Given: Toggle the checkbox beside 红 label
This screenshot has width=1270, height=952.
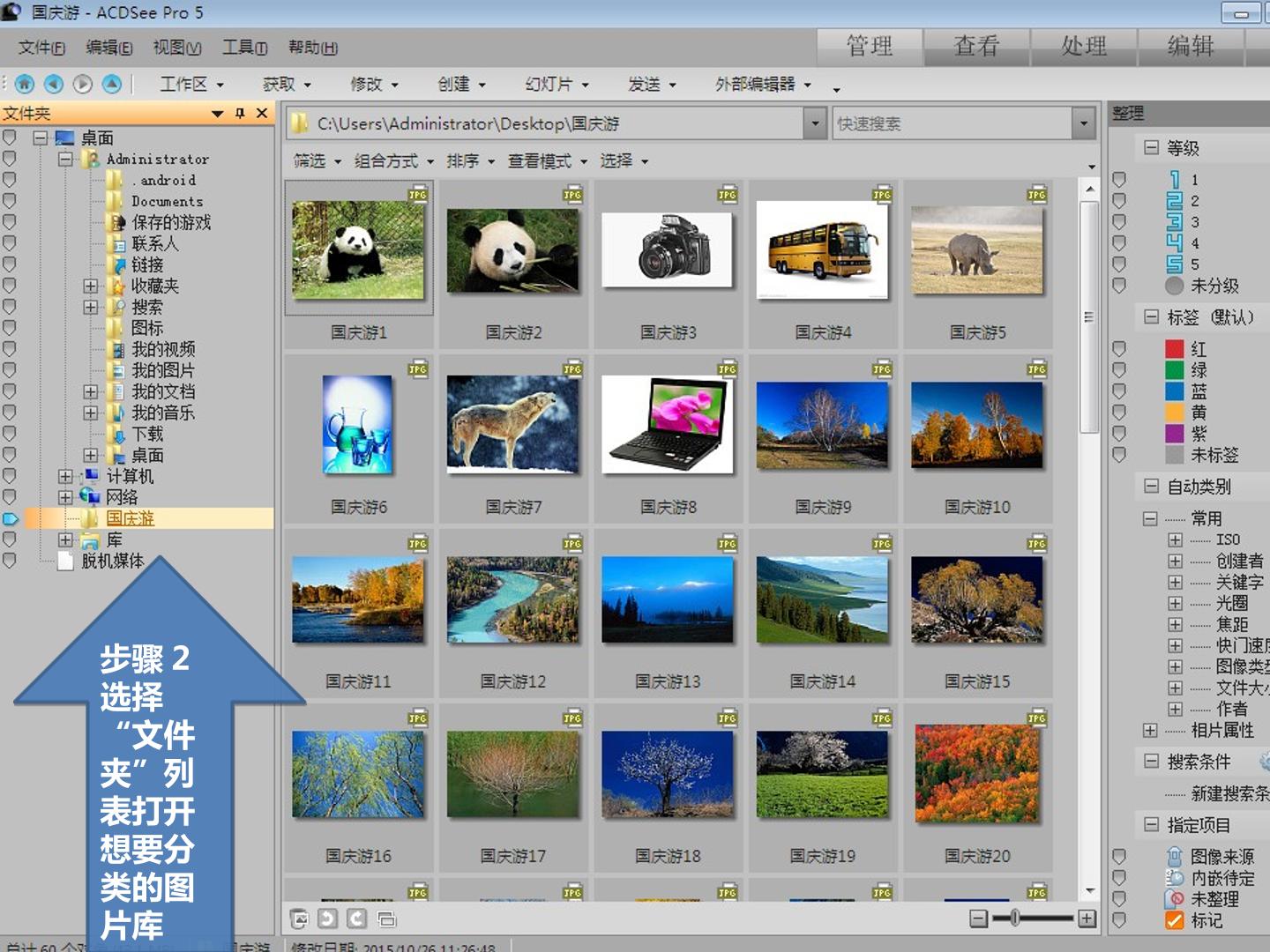Looking at the screenshot, I should click(x=1119, y=349).
